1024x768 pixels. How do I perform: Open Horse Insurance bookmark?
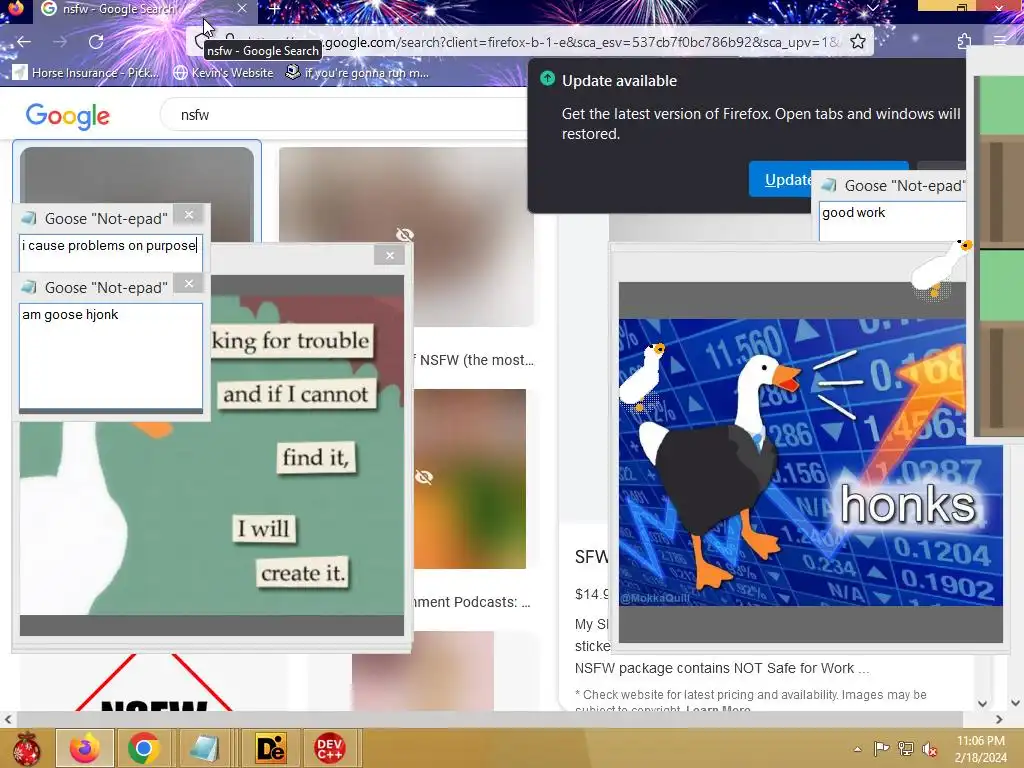(x=86, y=73)
